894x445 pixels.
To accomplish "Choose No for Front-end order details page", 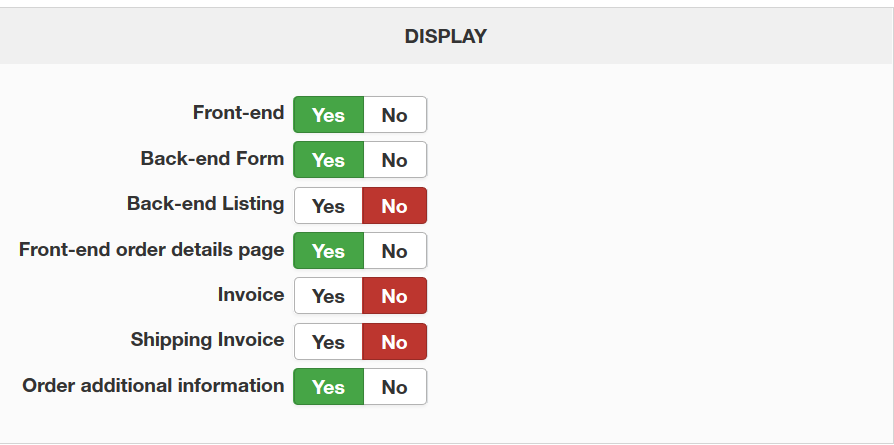I will point(395,251).
